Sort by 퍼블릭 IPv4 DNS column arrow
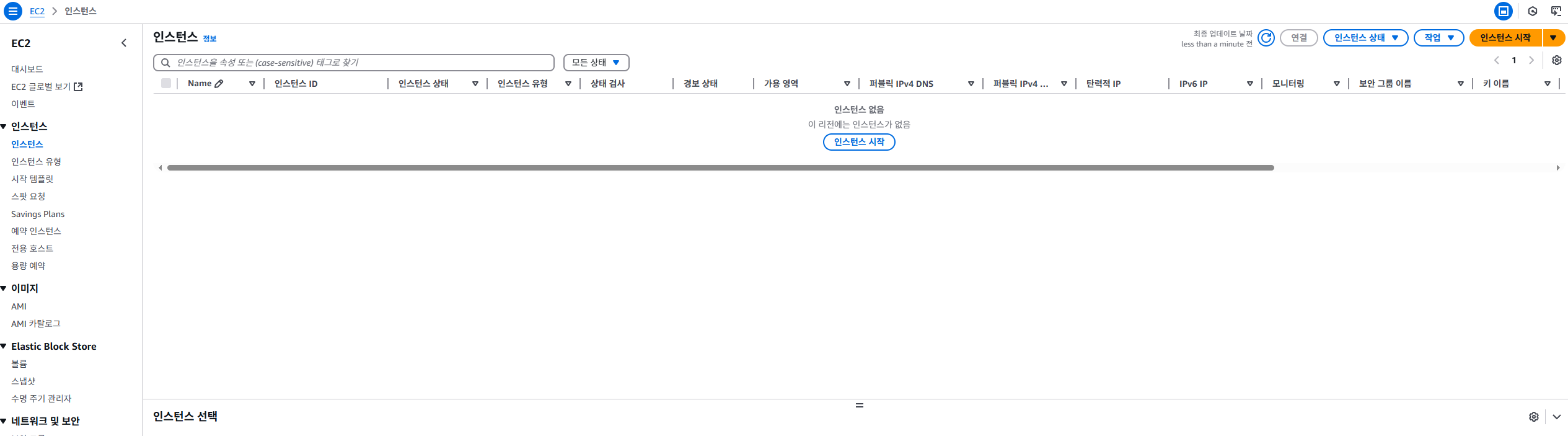 coord(971,84)
